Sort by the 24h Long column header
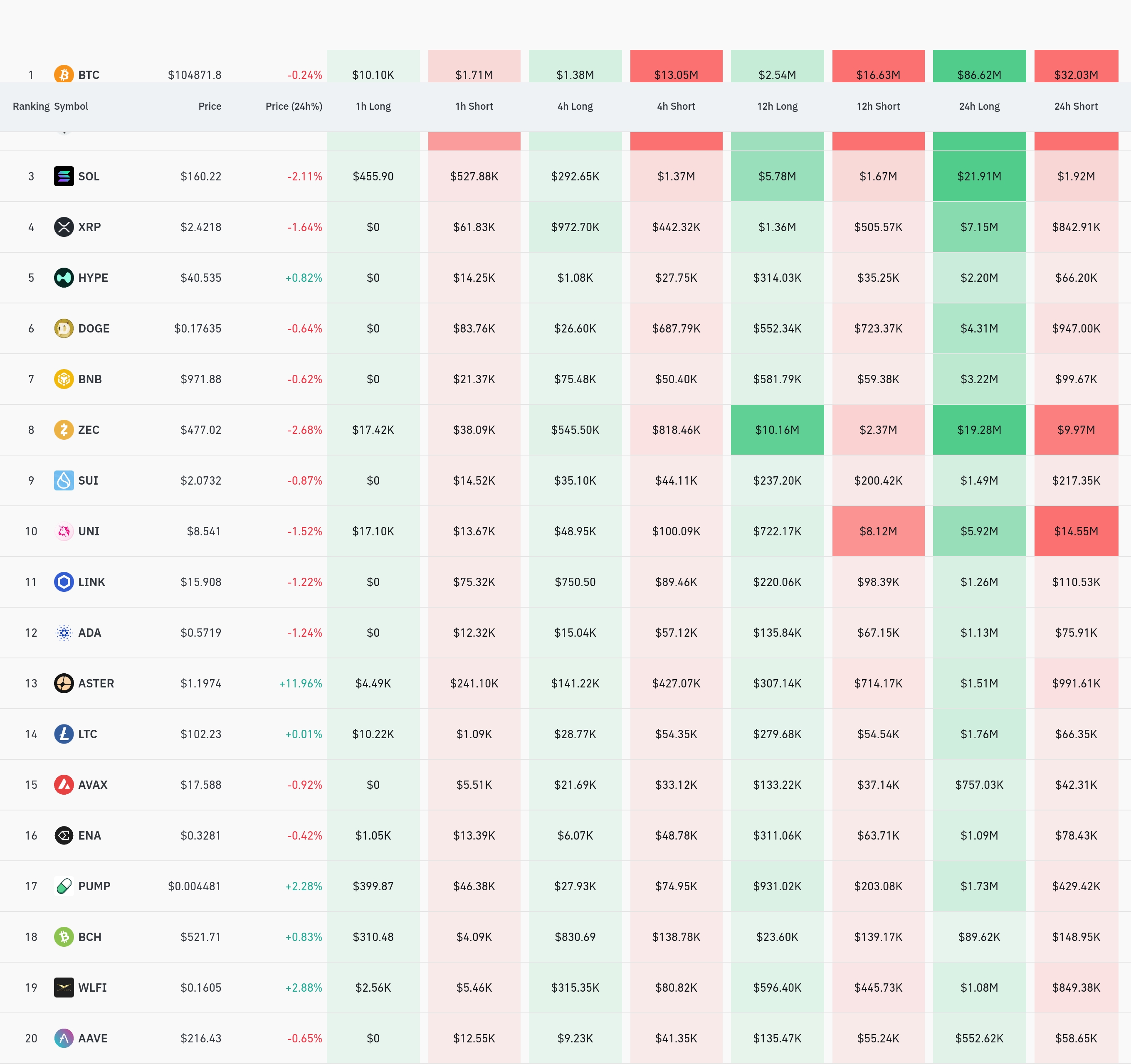Viewport: 1131px width, 1064px height. 979,106
